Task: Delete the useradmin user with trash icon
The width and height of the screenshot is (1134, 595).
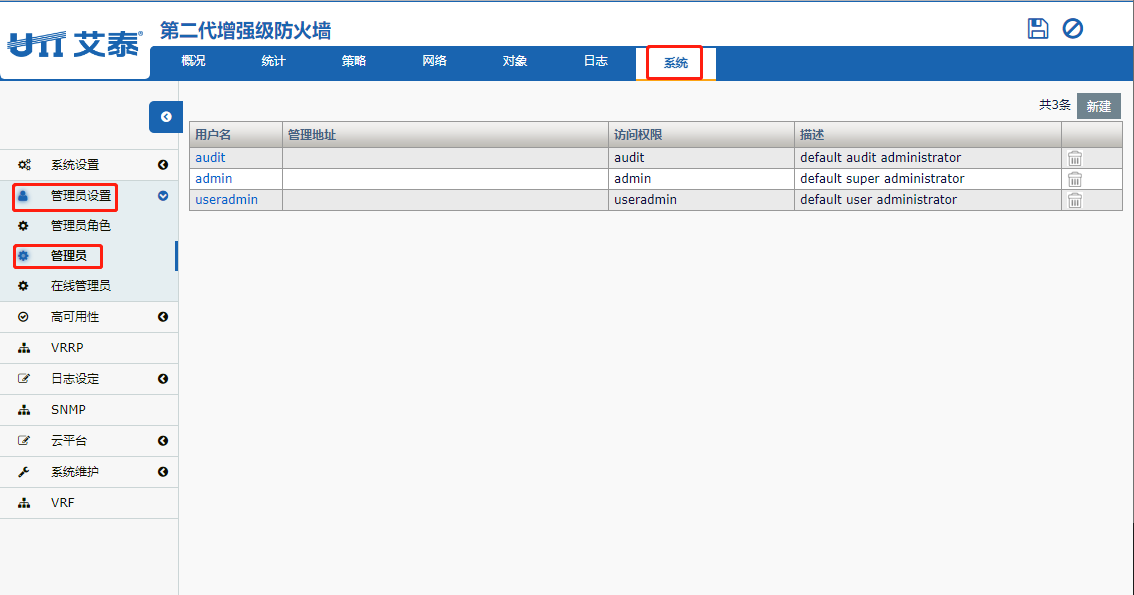Action: click(1075, 200)
